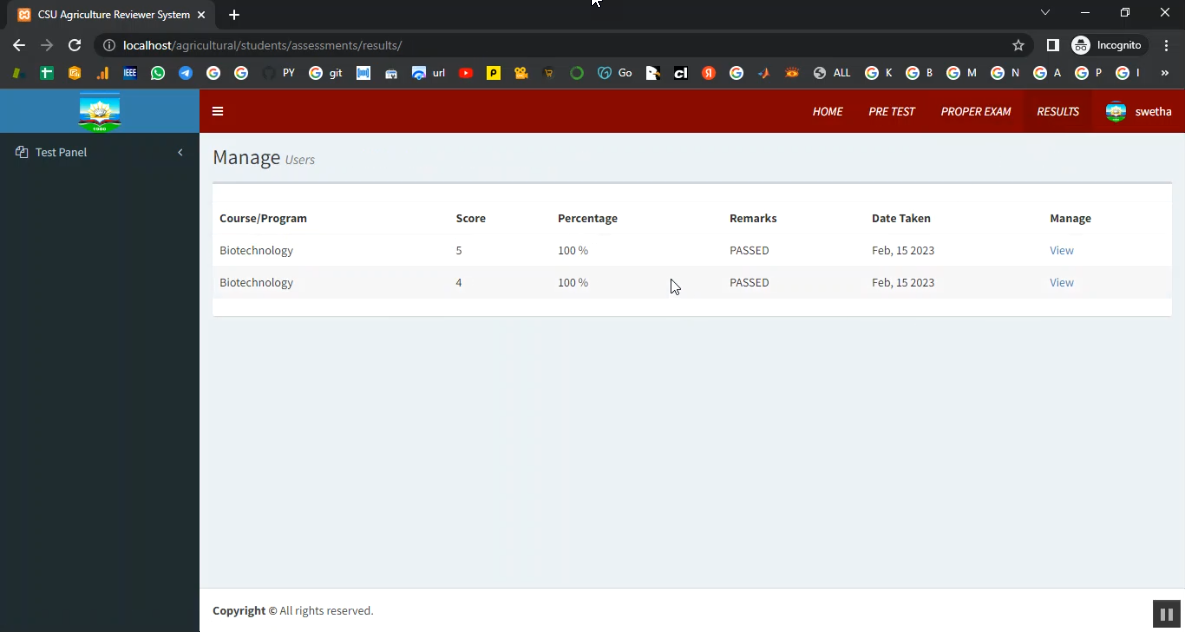
Task: Open the IEEE bookmark
Action: pos(129,73)
